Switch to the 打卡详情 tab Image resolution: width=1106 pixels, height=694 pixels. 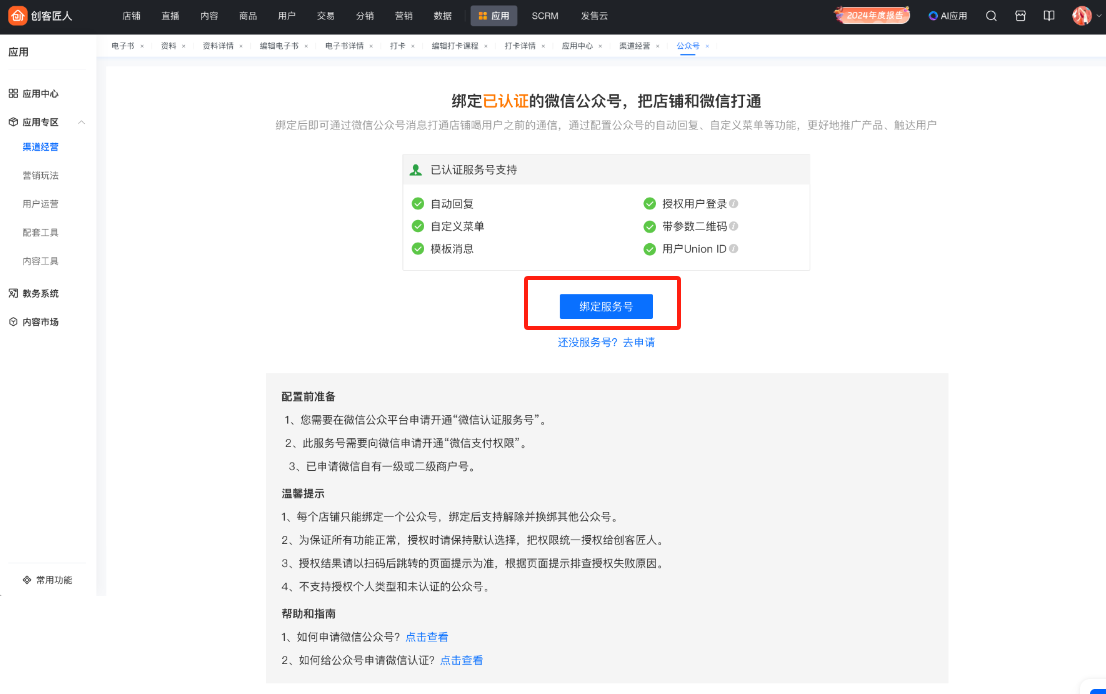519,46
